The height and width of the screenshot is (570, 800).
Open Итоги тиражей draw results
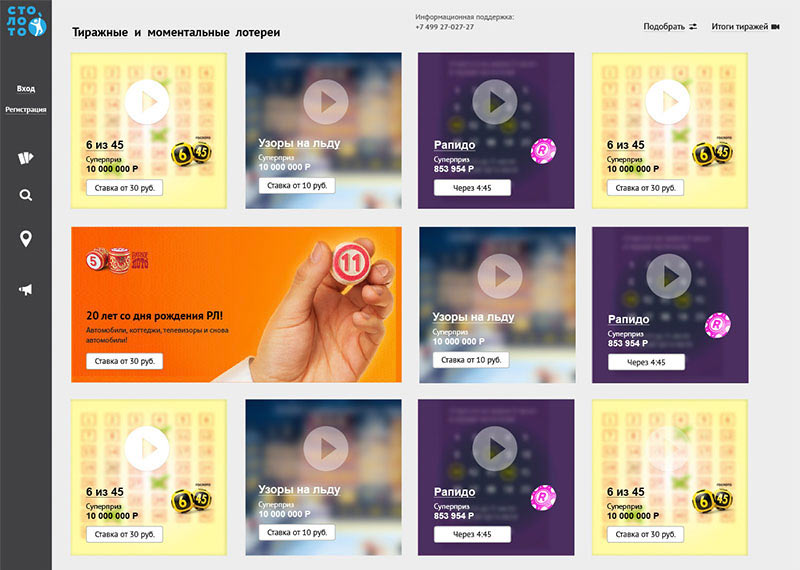pyautogui.click(x=745, y=27)
